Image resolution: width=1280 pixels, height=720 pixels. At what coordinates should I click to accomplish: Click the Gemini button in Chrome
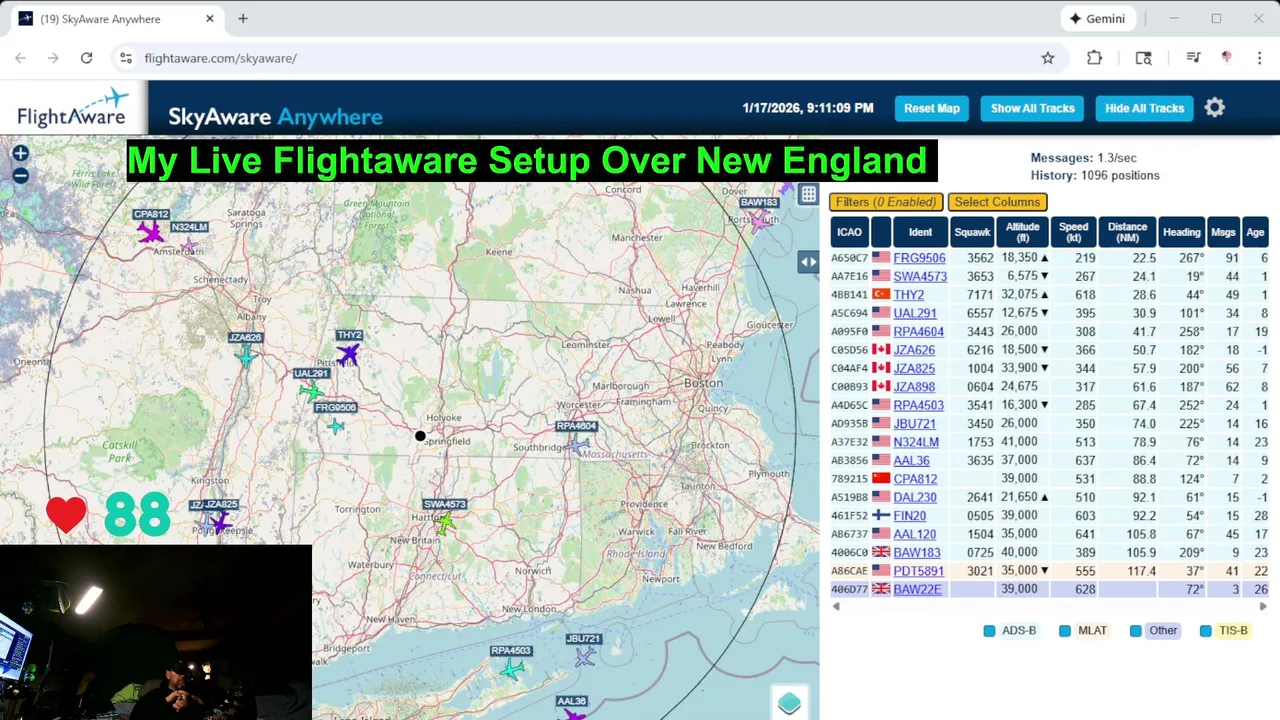pyautogui.click(x=1097, y=18)
